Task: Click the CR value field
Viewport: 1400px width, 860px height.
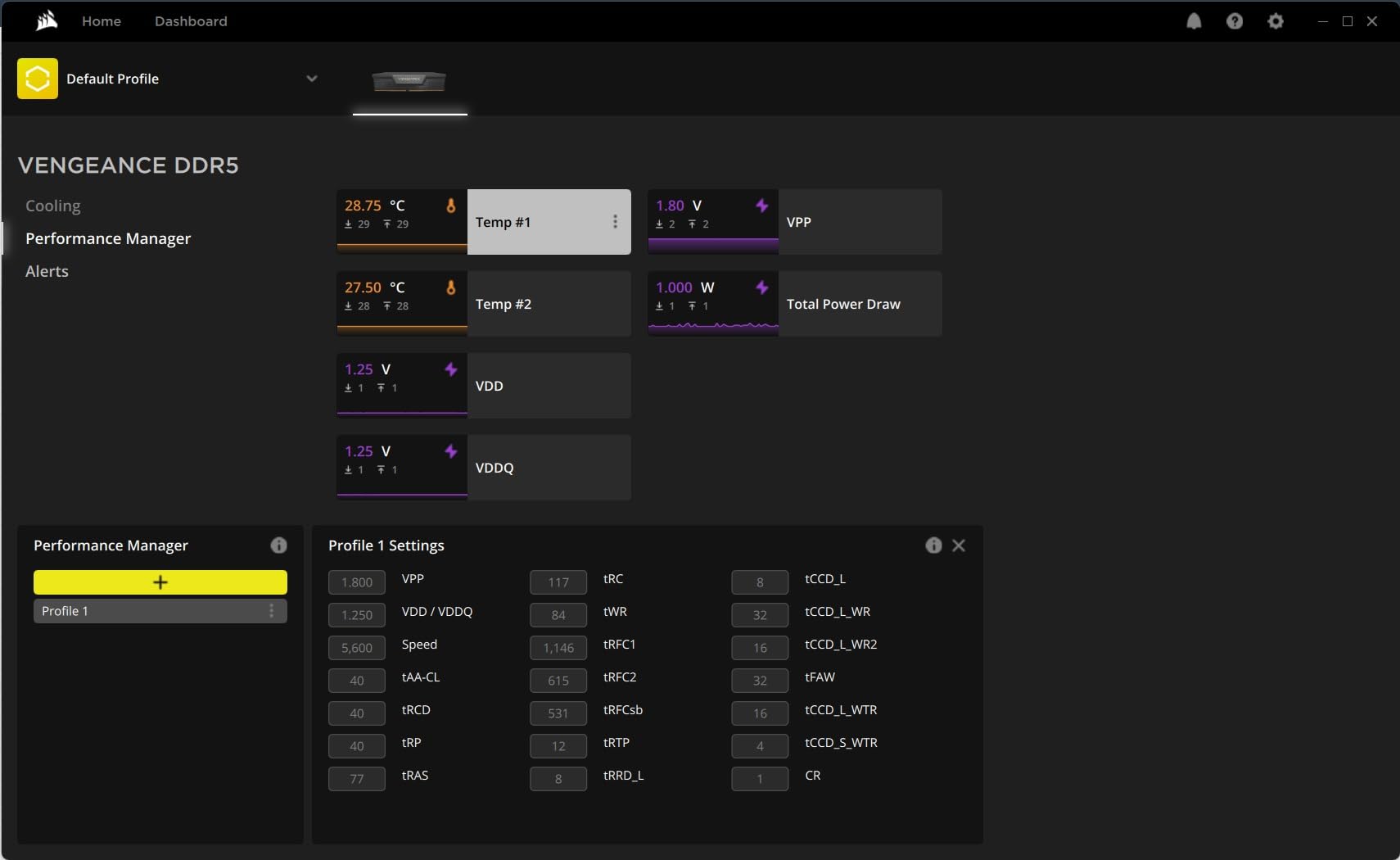Action: click(x=760, y=779)
